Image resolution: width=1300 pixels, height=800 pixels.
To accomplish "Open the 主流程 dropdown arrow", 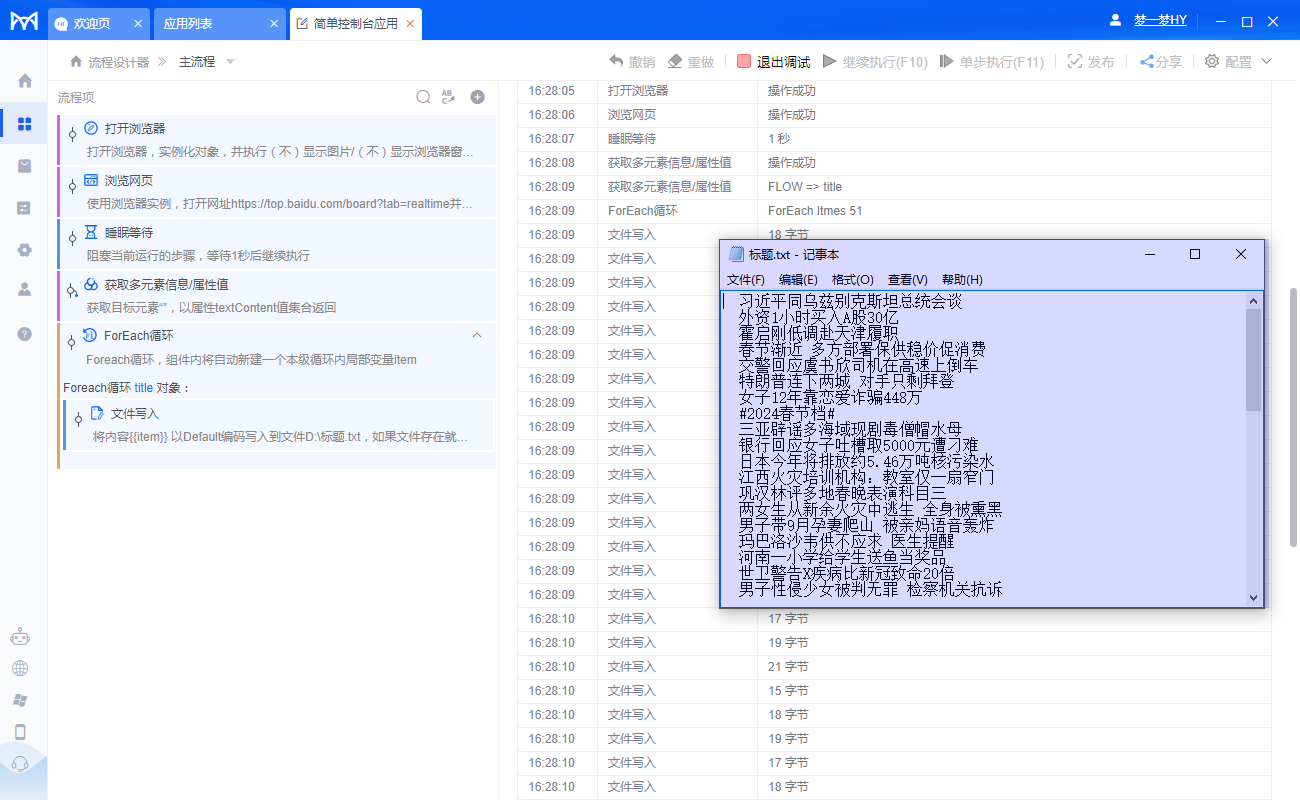I will point(230,62).
